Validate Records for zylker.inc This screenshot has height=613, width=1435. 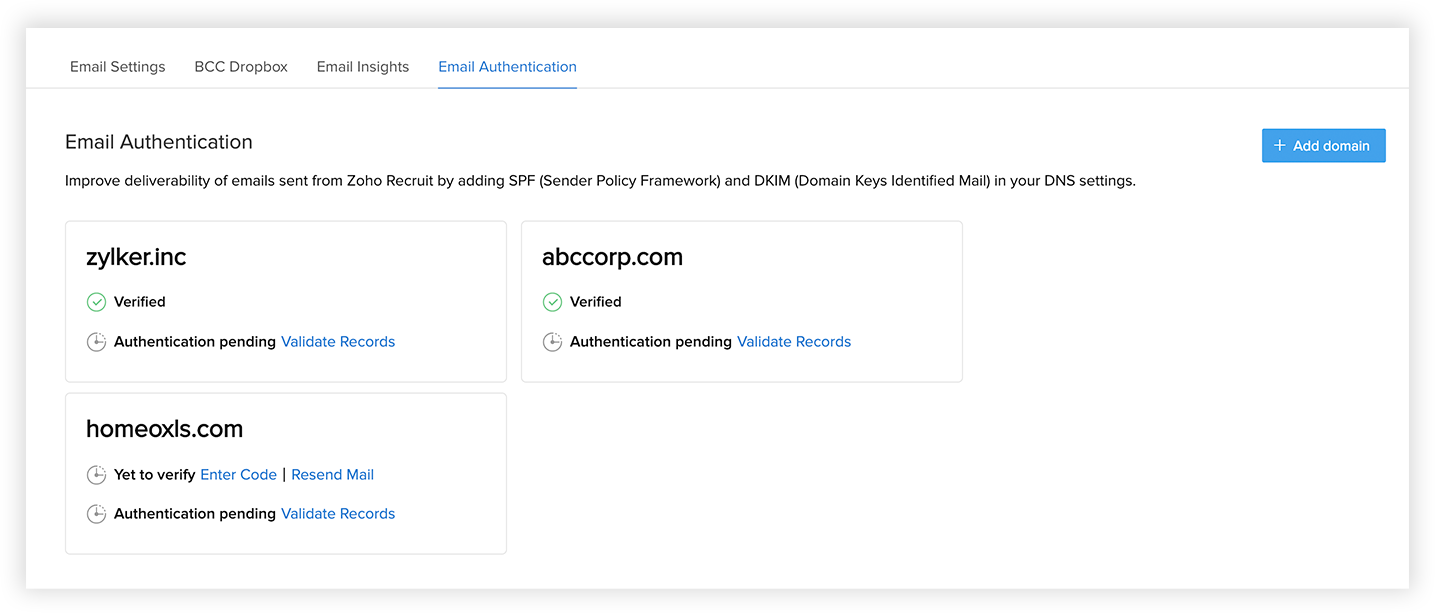(x=338, y=342)
